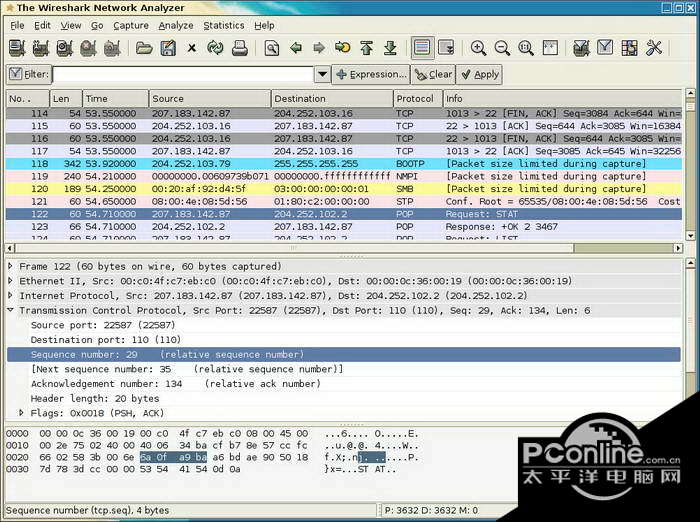Save the capture file as
This screenshot has width=700, height=522.
(168, 48)
